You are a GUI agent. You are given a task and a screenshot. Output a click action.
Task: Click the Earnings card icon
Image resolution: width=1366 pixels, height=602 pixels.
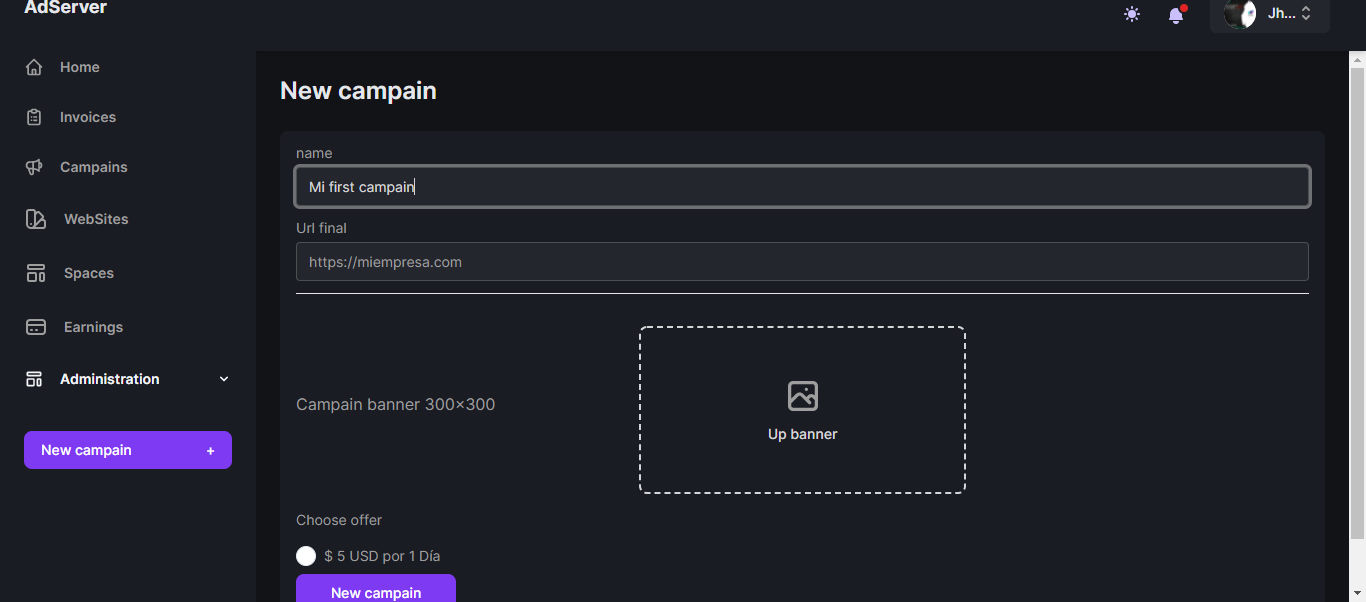click(36, 327)
